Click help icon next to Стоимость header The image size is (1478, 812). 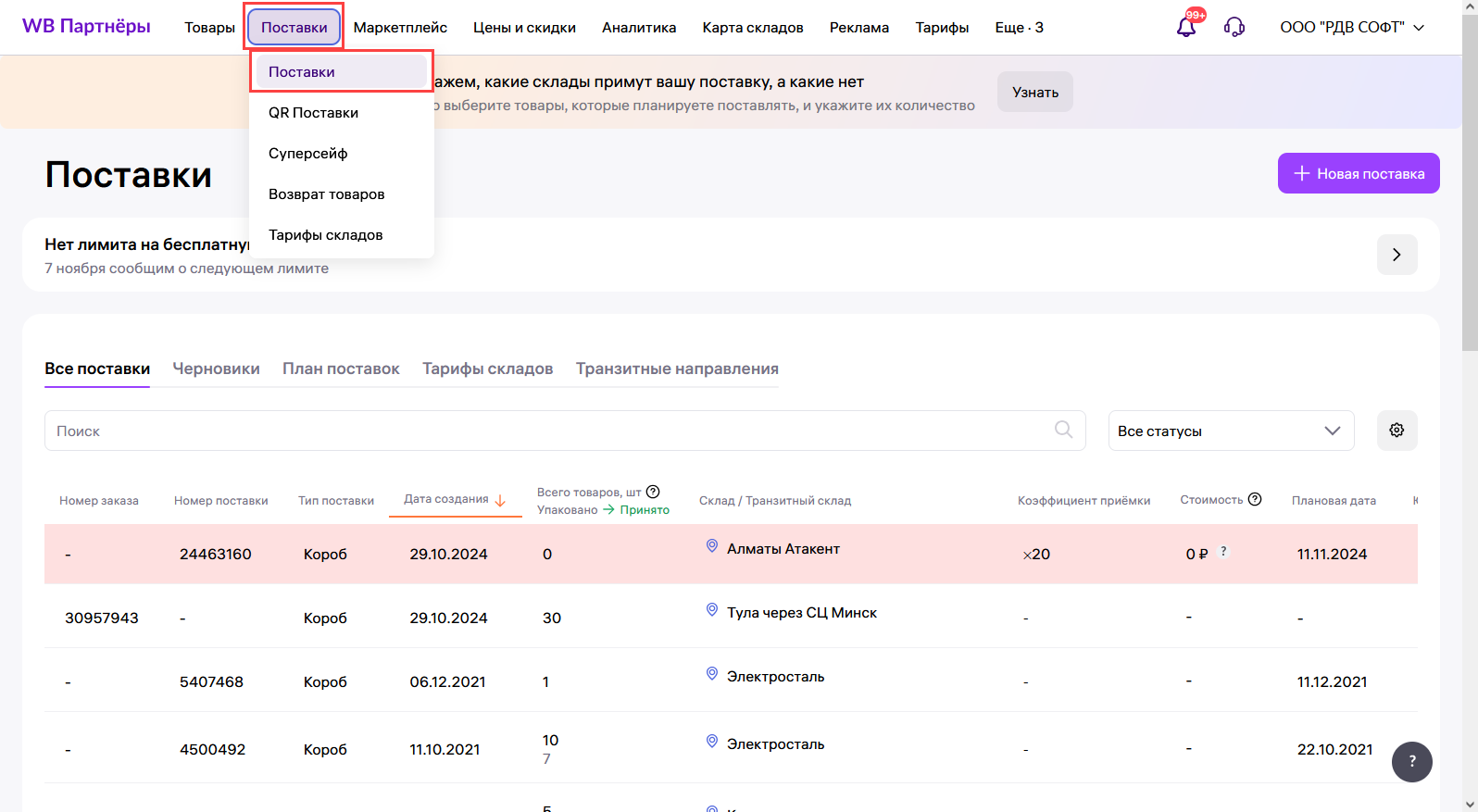1255,499
